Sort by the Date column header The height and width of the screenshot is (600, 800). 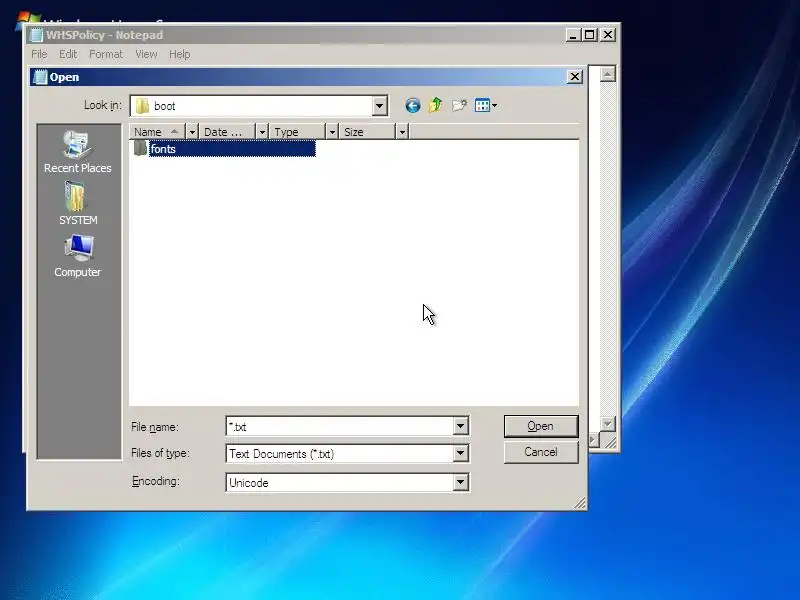click(227, 132)
